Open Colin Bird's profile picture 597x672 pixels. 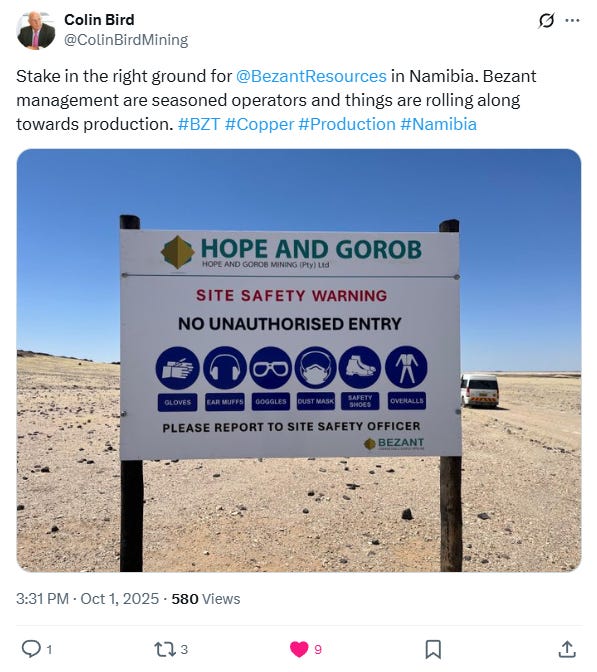(36, 30)
